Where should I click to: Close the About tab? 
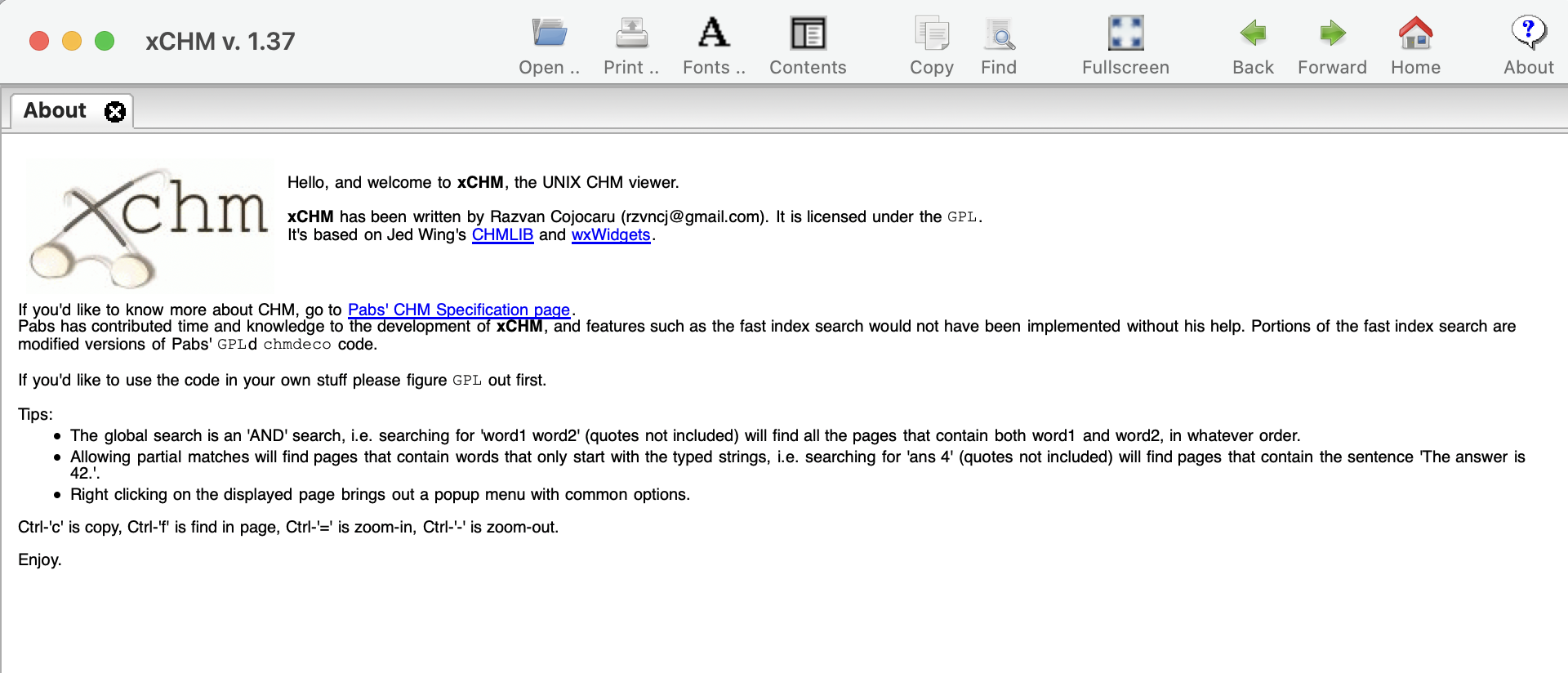pyautogui.click(x=115, y=112)
